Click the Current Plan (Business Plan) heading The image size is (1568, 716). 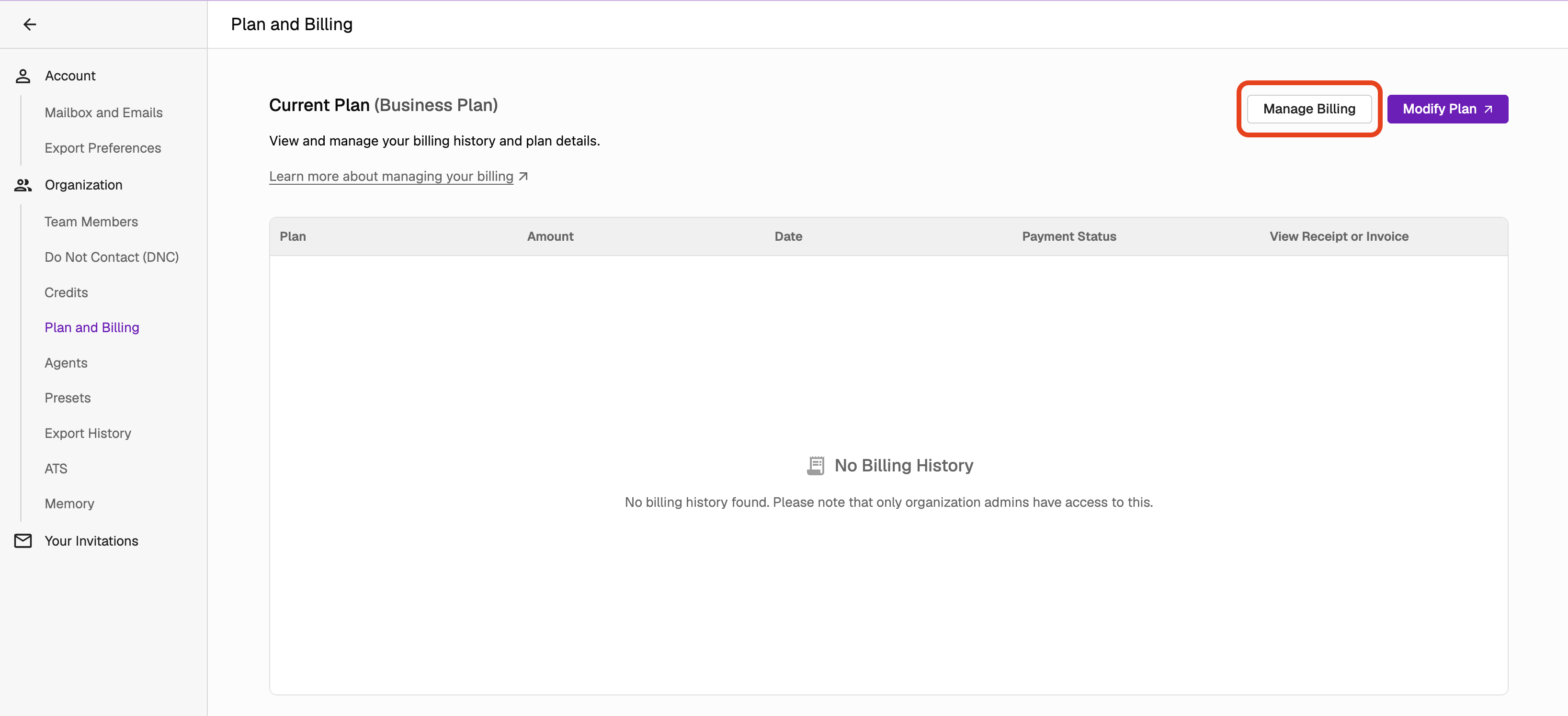click(x=384, y=105)
